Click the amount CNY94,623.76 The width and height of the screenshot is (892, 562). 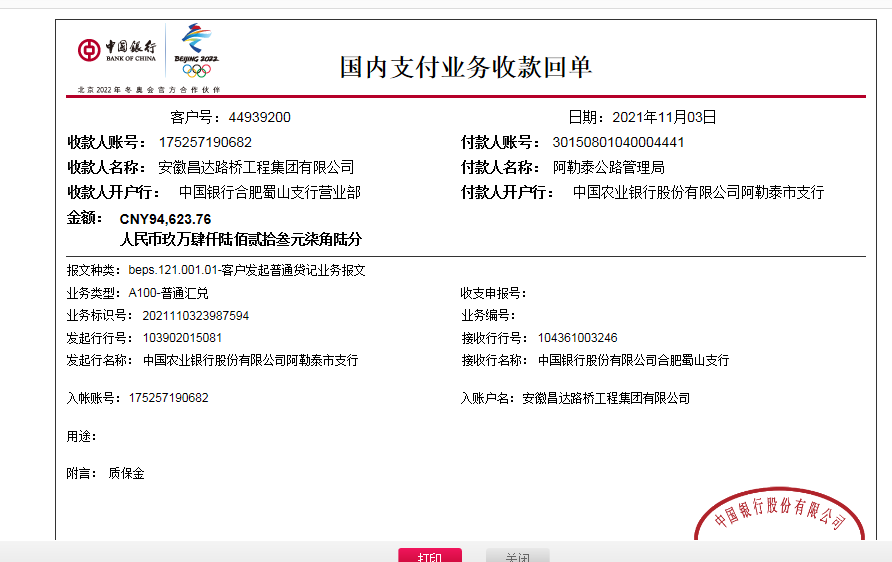coord(165,219)
